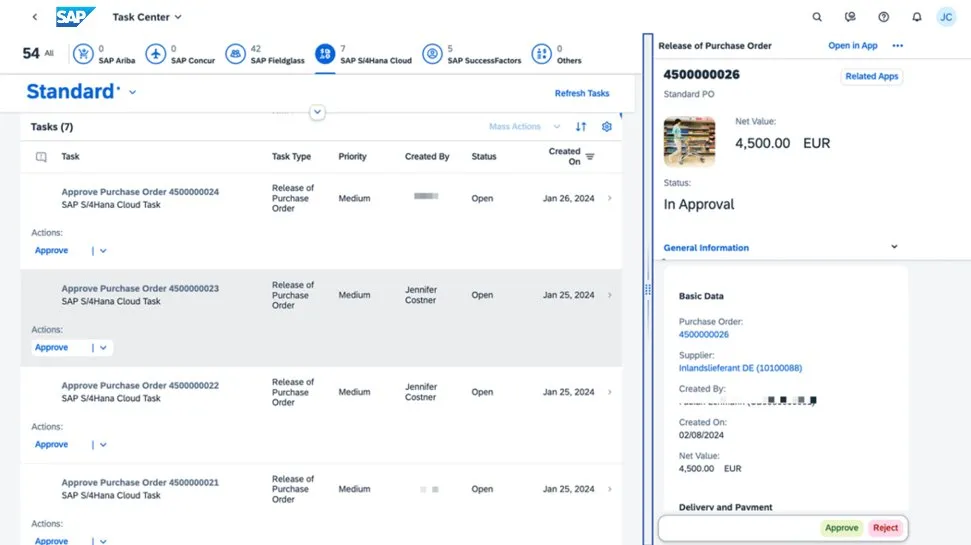Open the Standard view variant dropdown
The height and width of the screenshot is (545, 971).
tap(132, 93)
